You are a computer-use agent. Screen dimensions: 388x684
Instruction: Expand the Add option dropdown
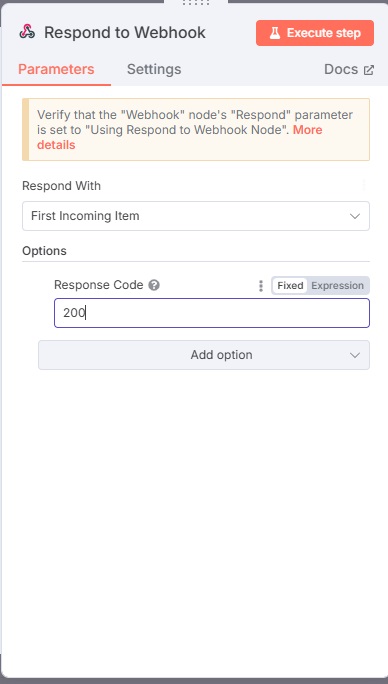click(204, 355)
